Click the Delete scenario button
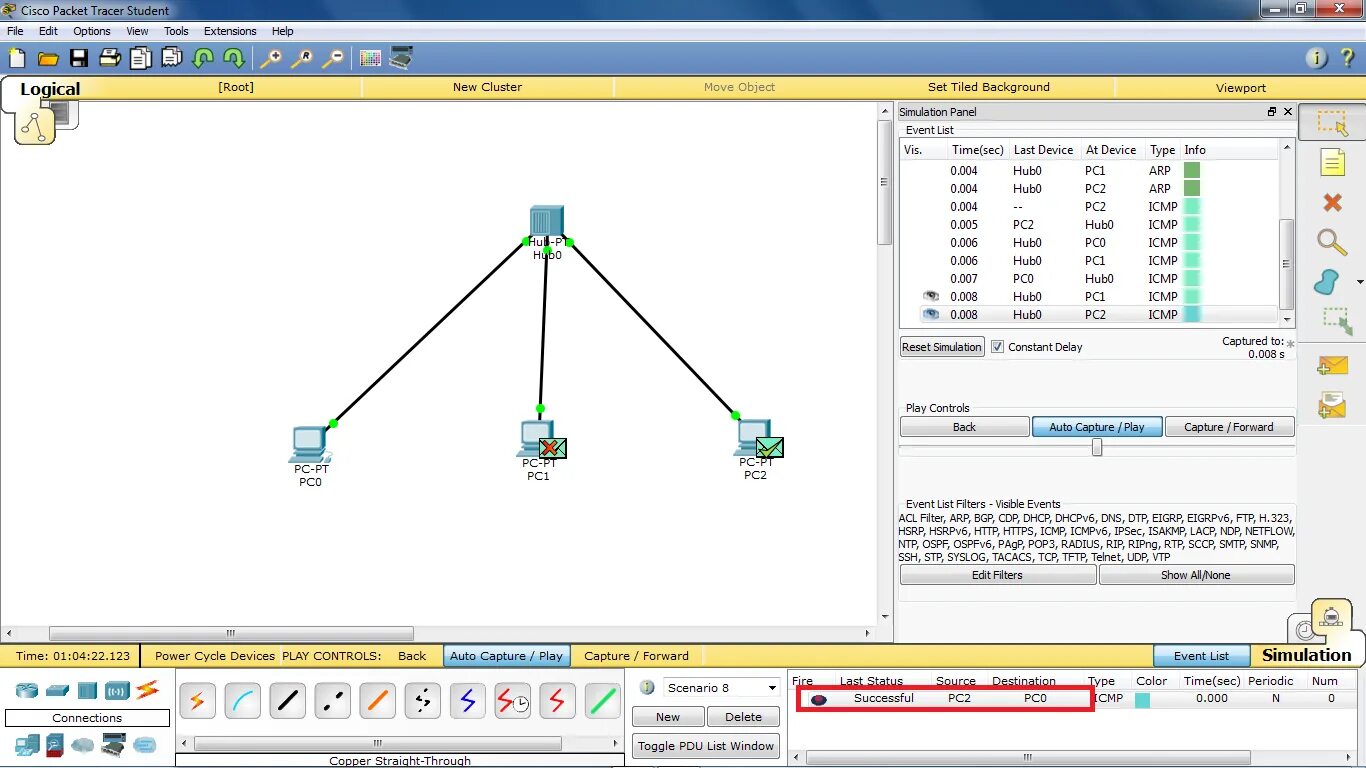This screenshot has height=768, width=1366. [x=743, y=717]
